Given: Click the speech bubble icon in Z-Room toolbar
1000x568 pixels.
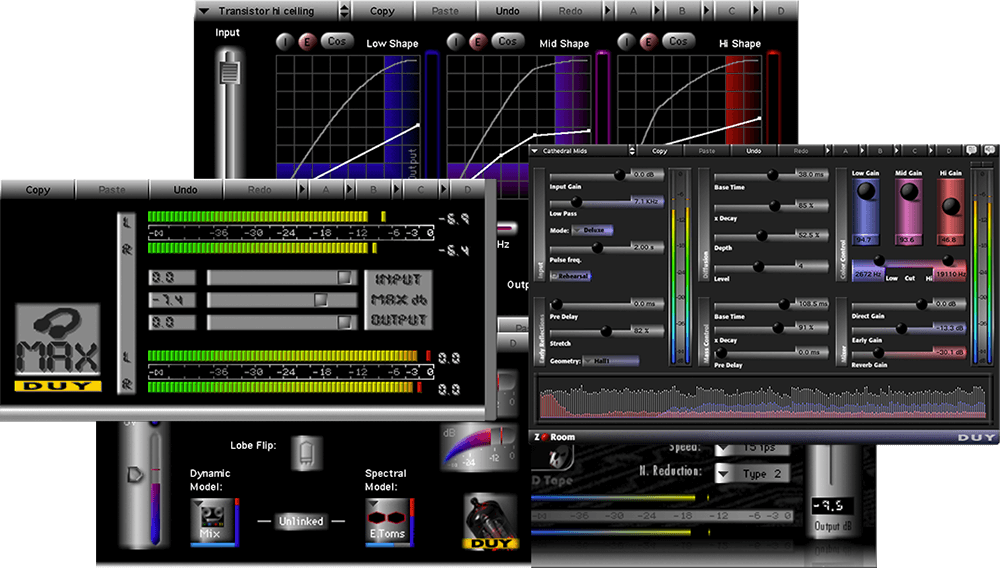Looking at the screenshot, I should (x=973, y=150).
